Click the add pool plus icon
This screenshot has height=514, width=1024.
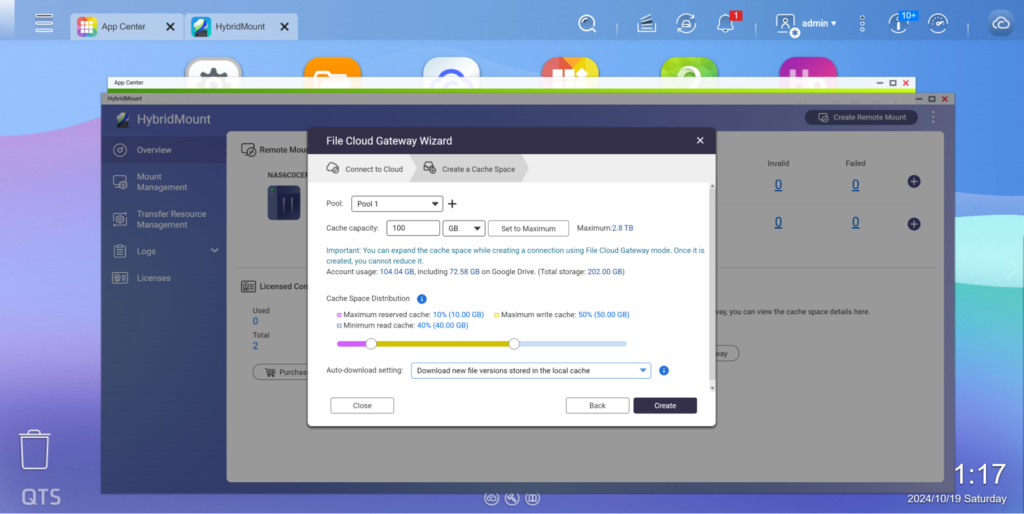(452, 204)
